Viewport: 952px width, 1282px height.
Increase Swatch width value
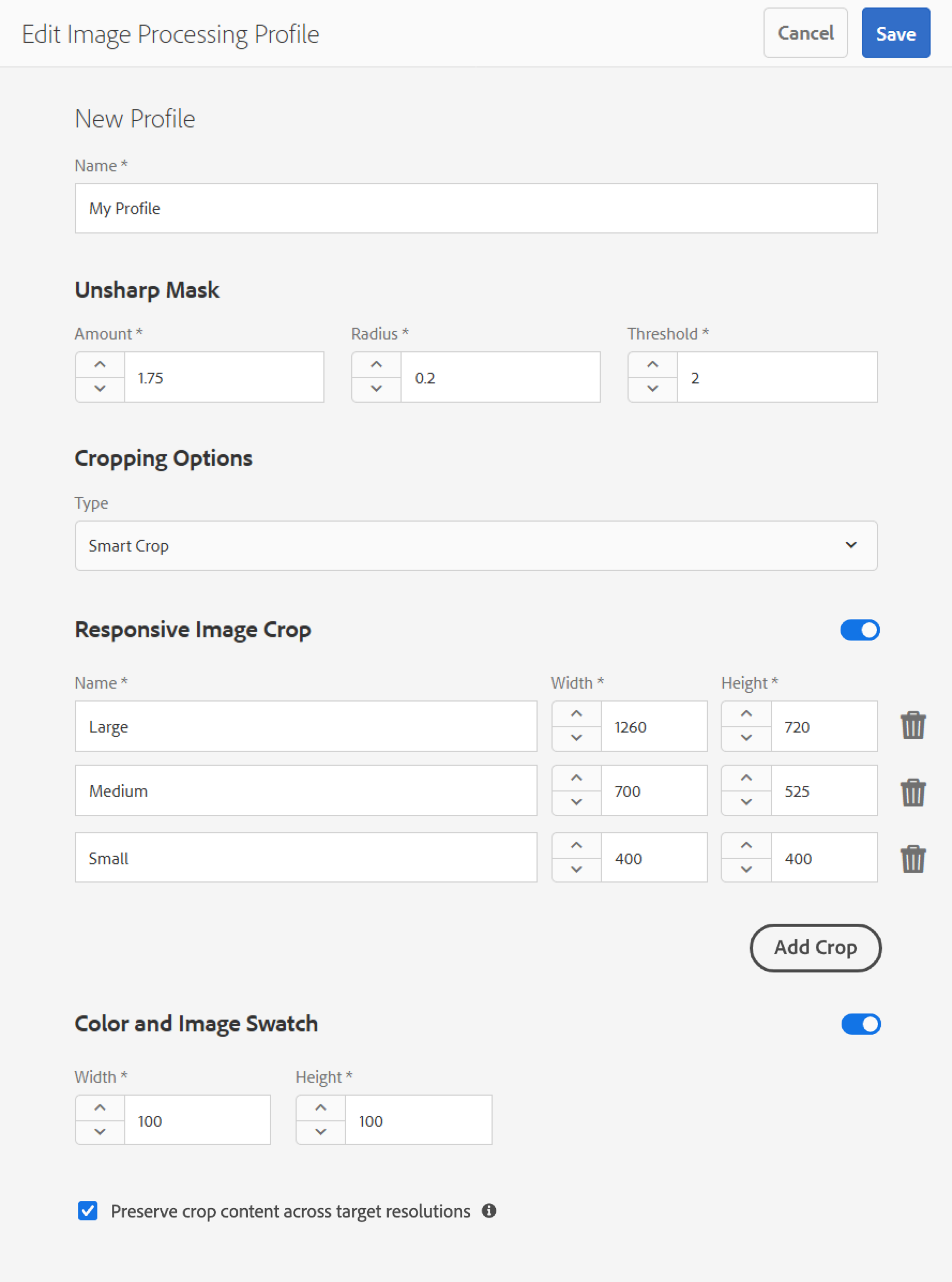click(x=100, y=1108)
